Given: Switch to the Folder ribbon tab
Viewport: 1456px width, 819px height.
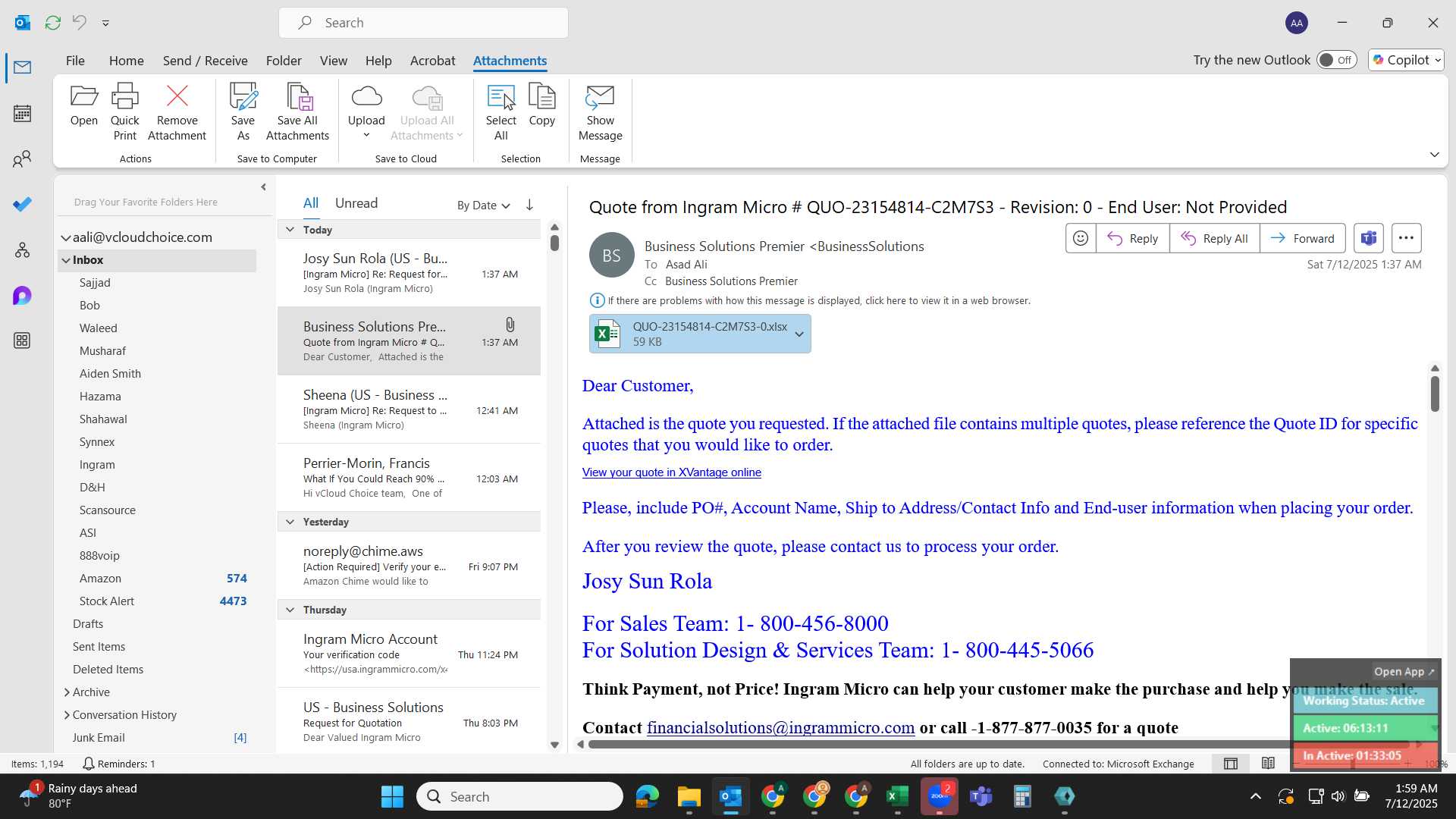Looking at the screenshot, I should (x=284, y=61).
